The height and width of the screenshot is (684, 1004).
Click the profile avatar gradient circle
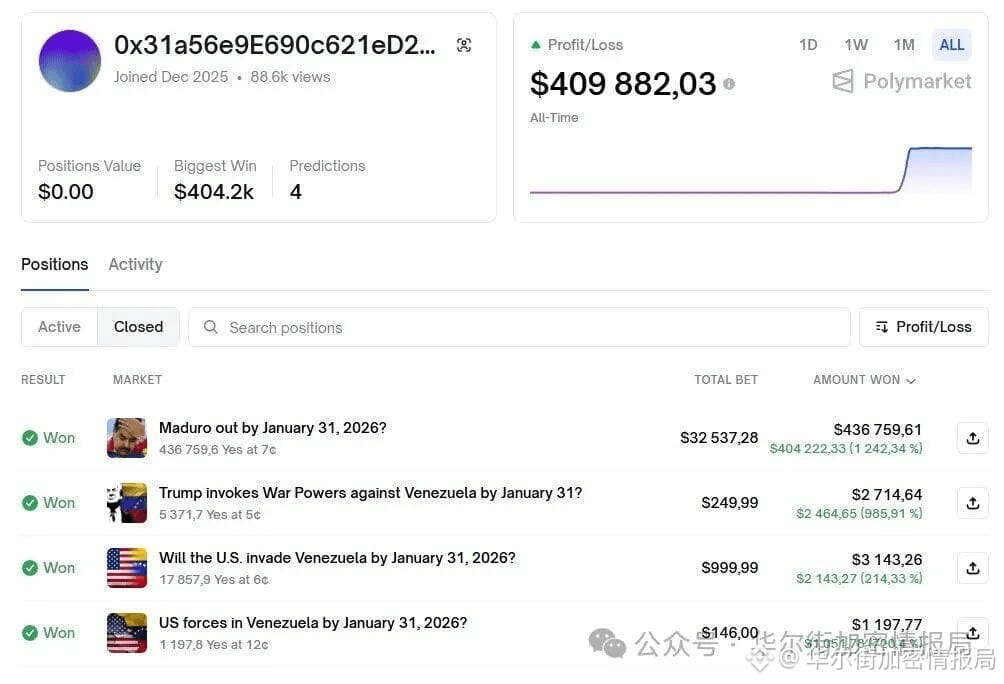pos(70,61)
